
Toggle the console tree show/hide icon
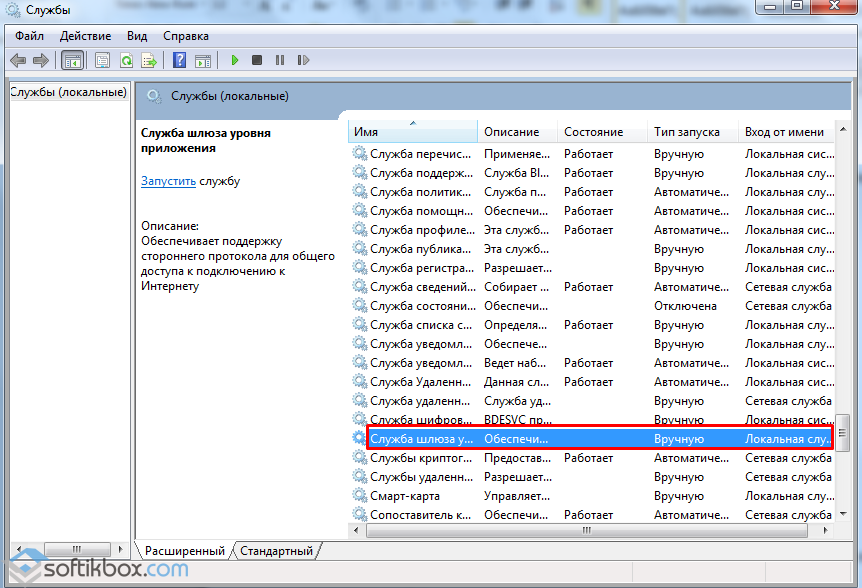coord(73,61)
